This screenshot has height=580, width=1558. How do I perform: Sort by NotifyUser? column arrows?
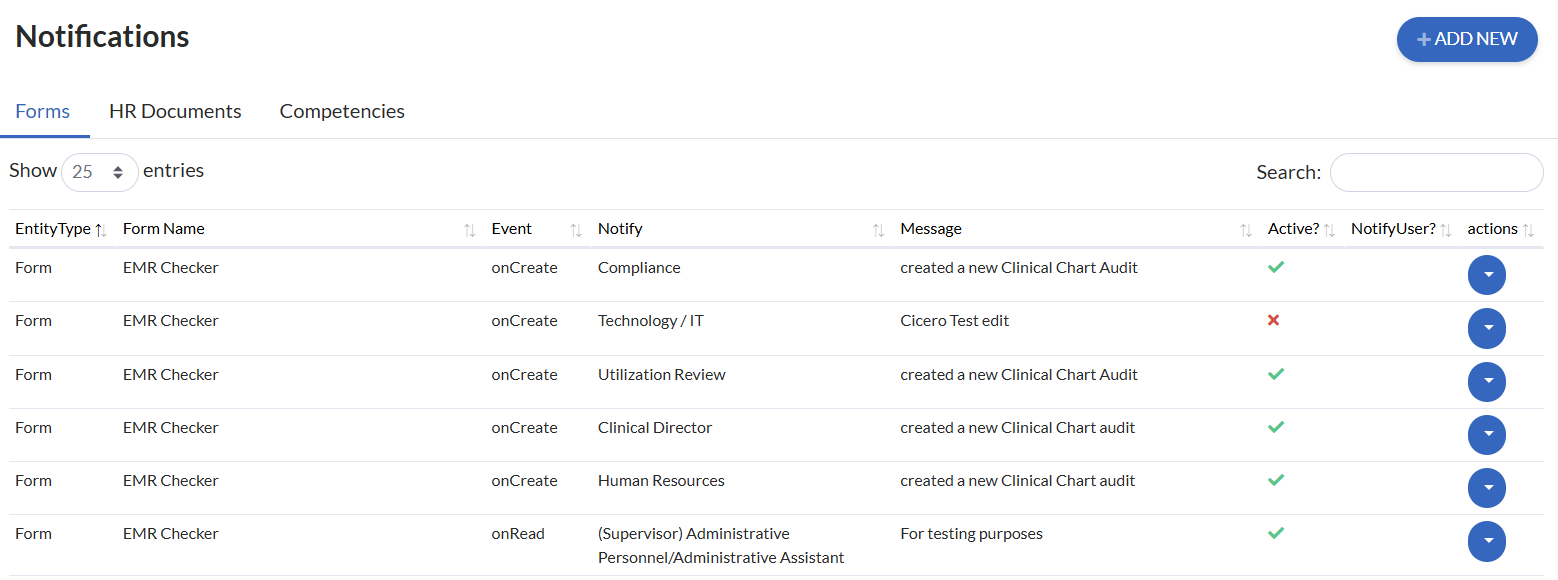(1445, 230)
